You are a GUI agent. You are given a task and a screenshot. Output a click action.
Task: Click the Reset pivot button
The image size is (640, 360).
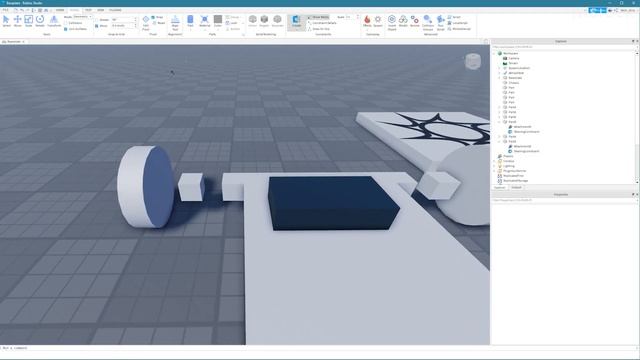(x=159, y=23)
